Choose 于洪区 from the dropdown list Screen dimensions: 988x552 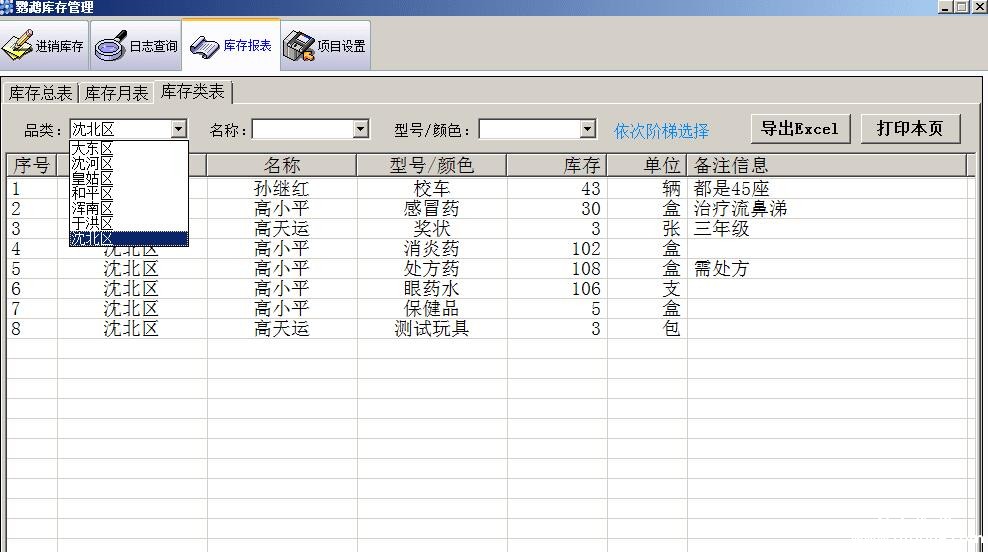[129, 223]
